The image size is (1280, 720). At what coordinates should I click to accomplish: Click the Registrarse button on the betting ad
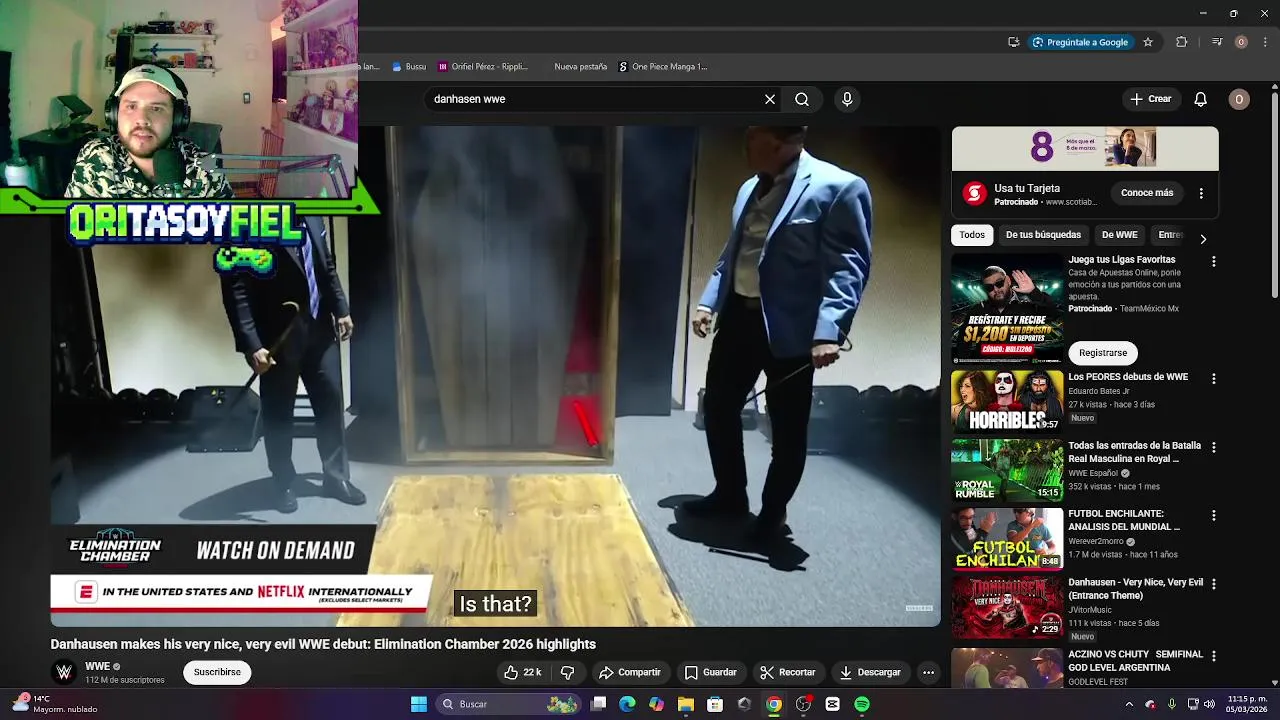coord(1103,353)
